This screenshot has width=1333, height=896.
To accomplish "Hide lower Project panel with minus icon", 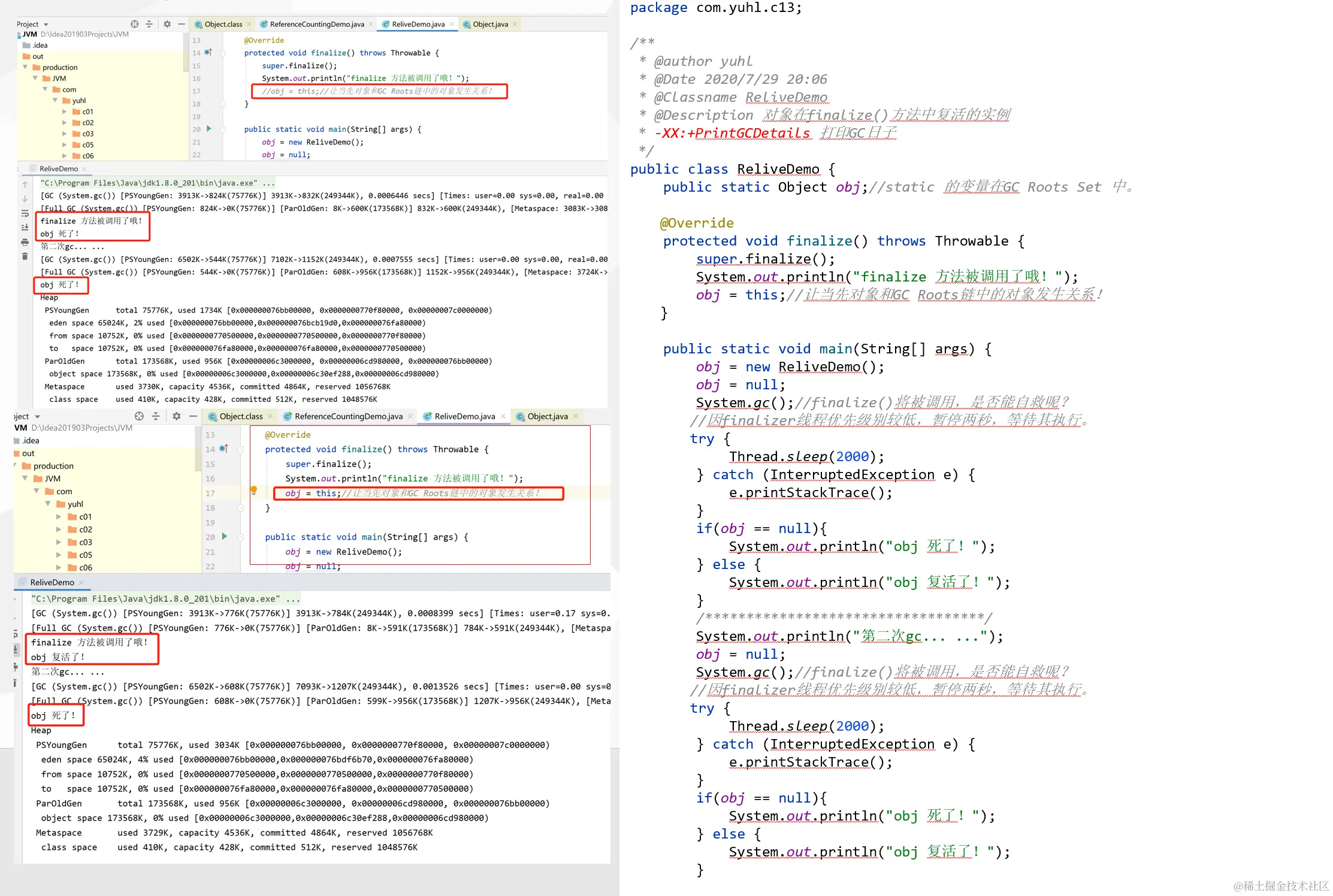I will coord(193,416).
